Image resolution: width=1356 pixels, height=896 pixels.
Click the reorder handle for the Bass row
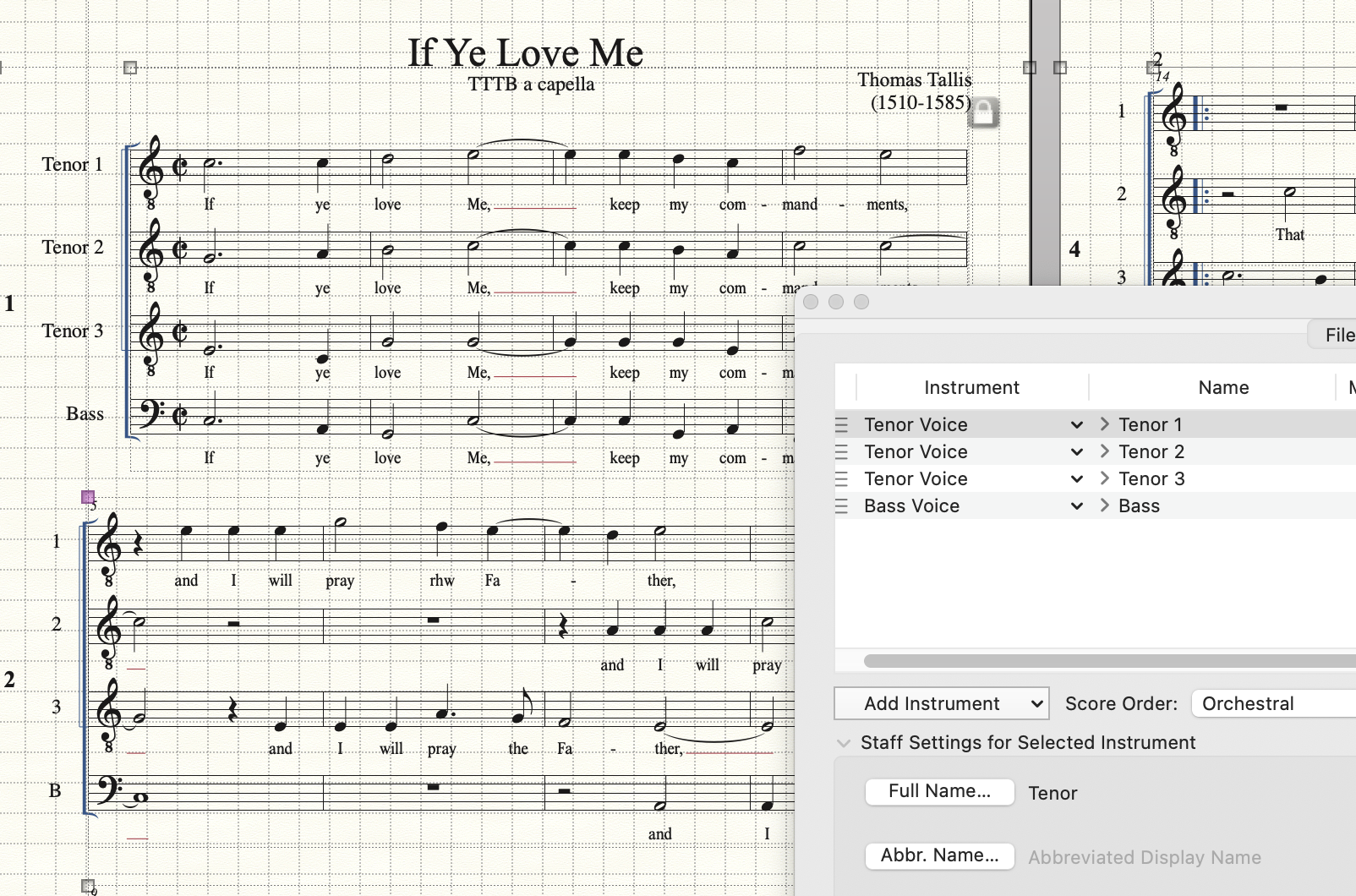(841, 506)
